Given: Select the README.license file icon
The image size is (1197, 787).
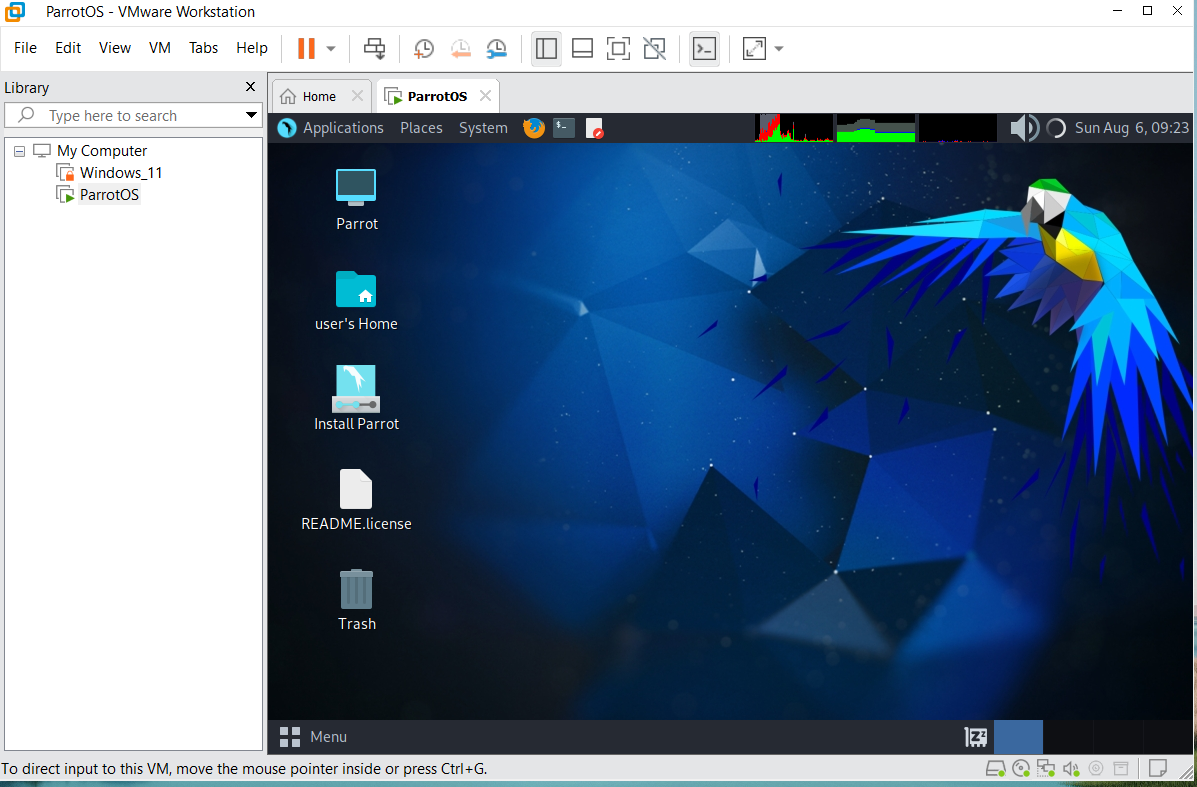Looking at the screenshot, I should coord(357,500).
